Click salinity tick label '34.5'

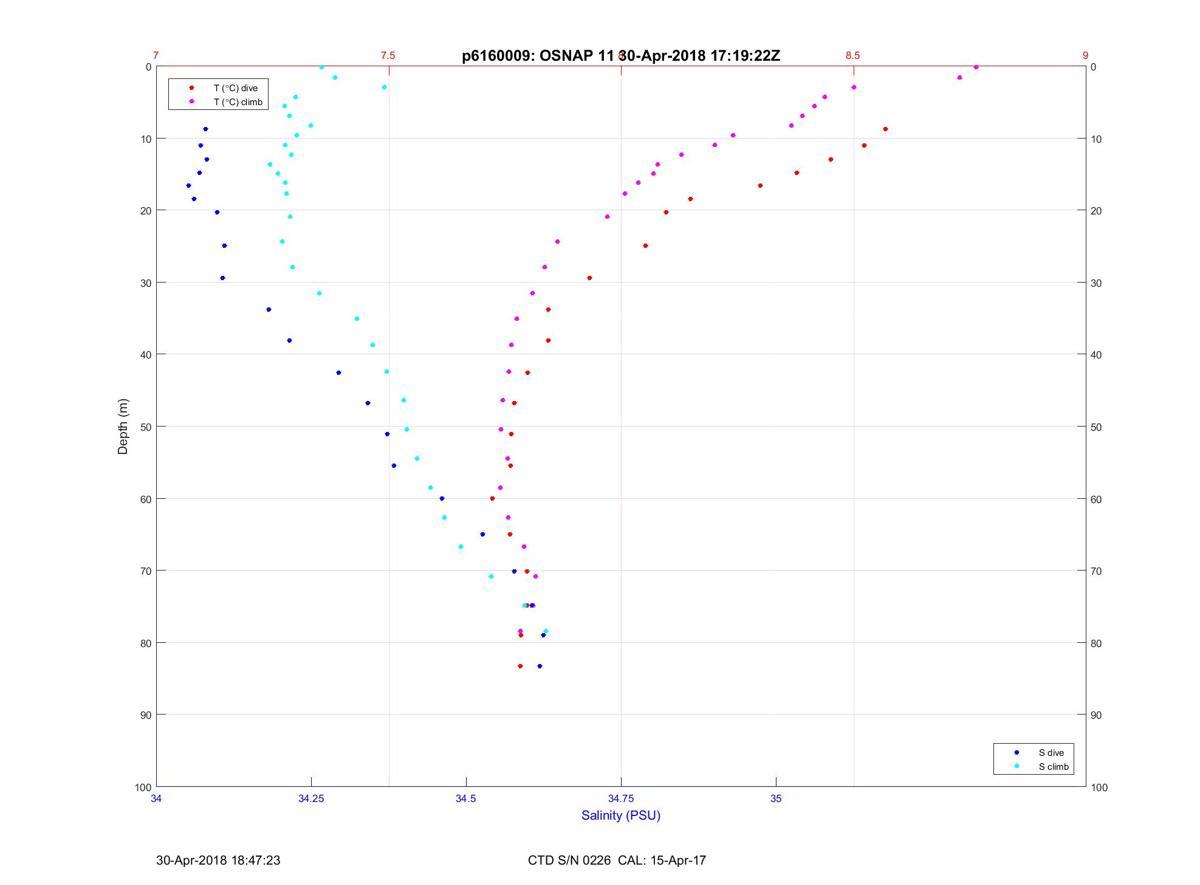point(466,798)
